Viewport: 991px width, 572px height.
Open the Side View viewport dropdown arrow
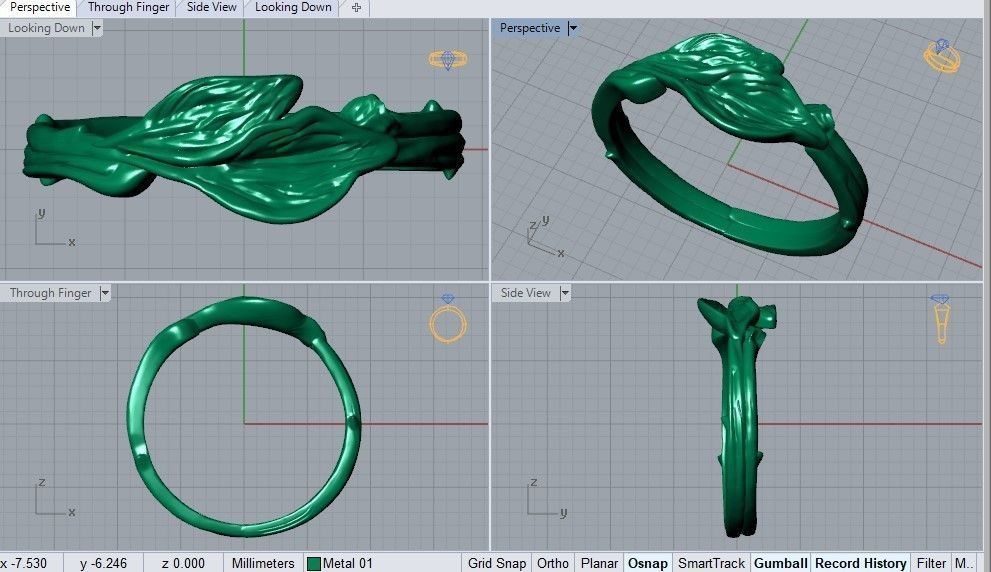point(564,293)
